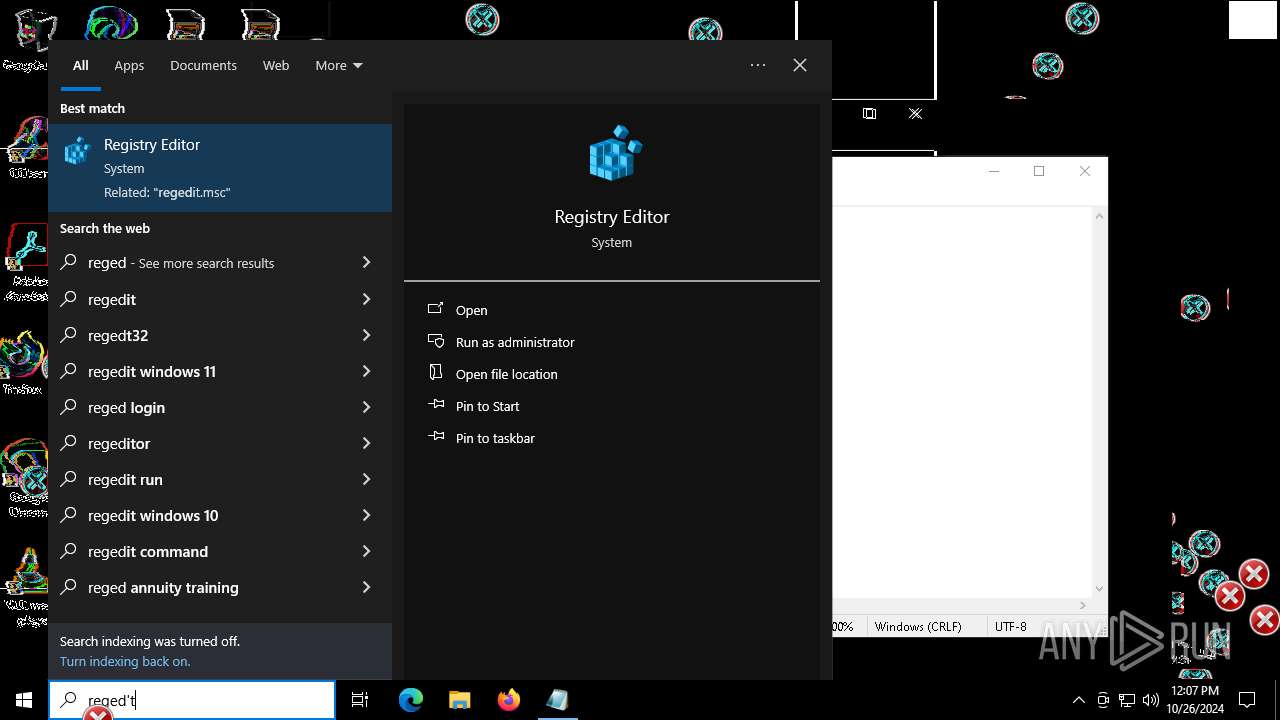Viewport: 1280px width, 720px height.
Task: Click Notepad's vertical scrollbar up arrow
Action: tap(1100, 215)
